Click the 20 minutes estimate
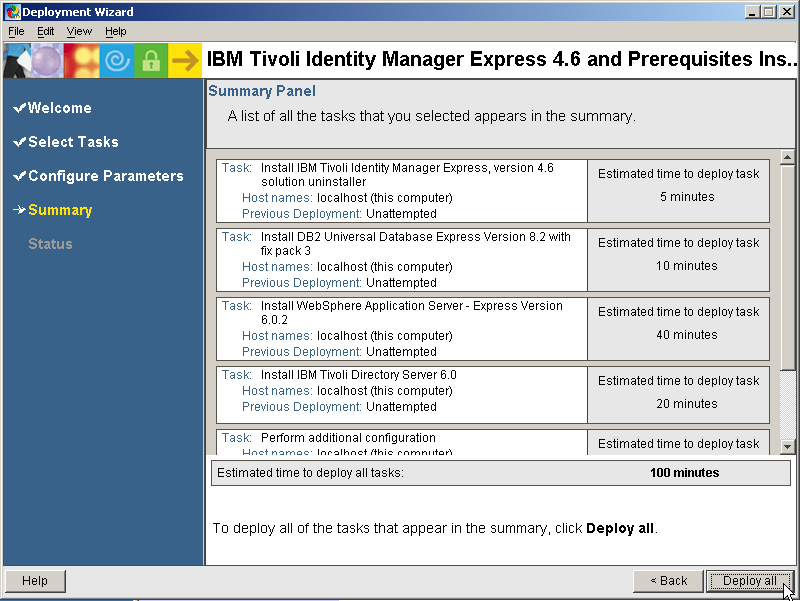Image resolution: width=800 pixels, height=601 pixels. coord(687,403)
